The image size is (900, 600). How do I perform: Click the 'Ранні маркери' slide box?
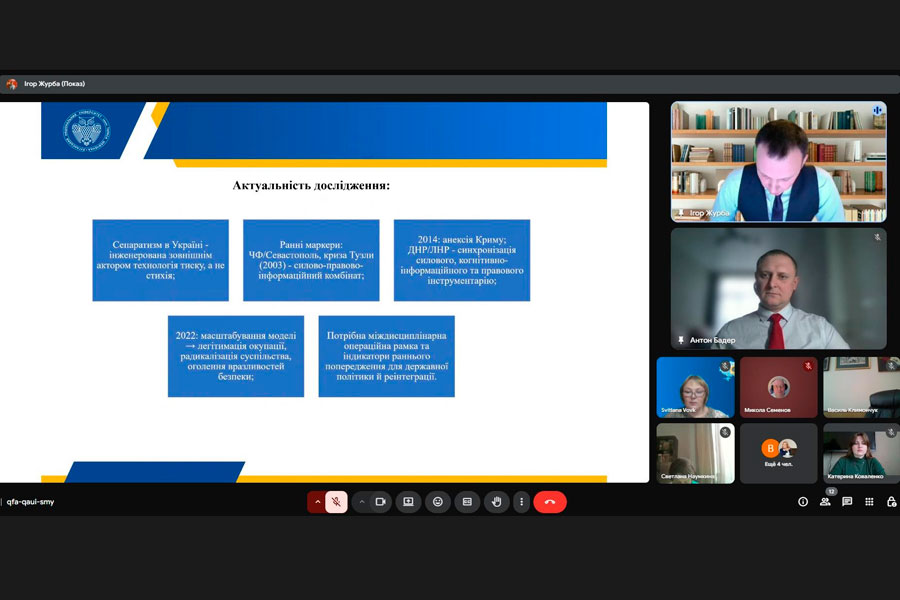(x=311, y=260)
